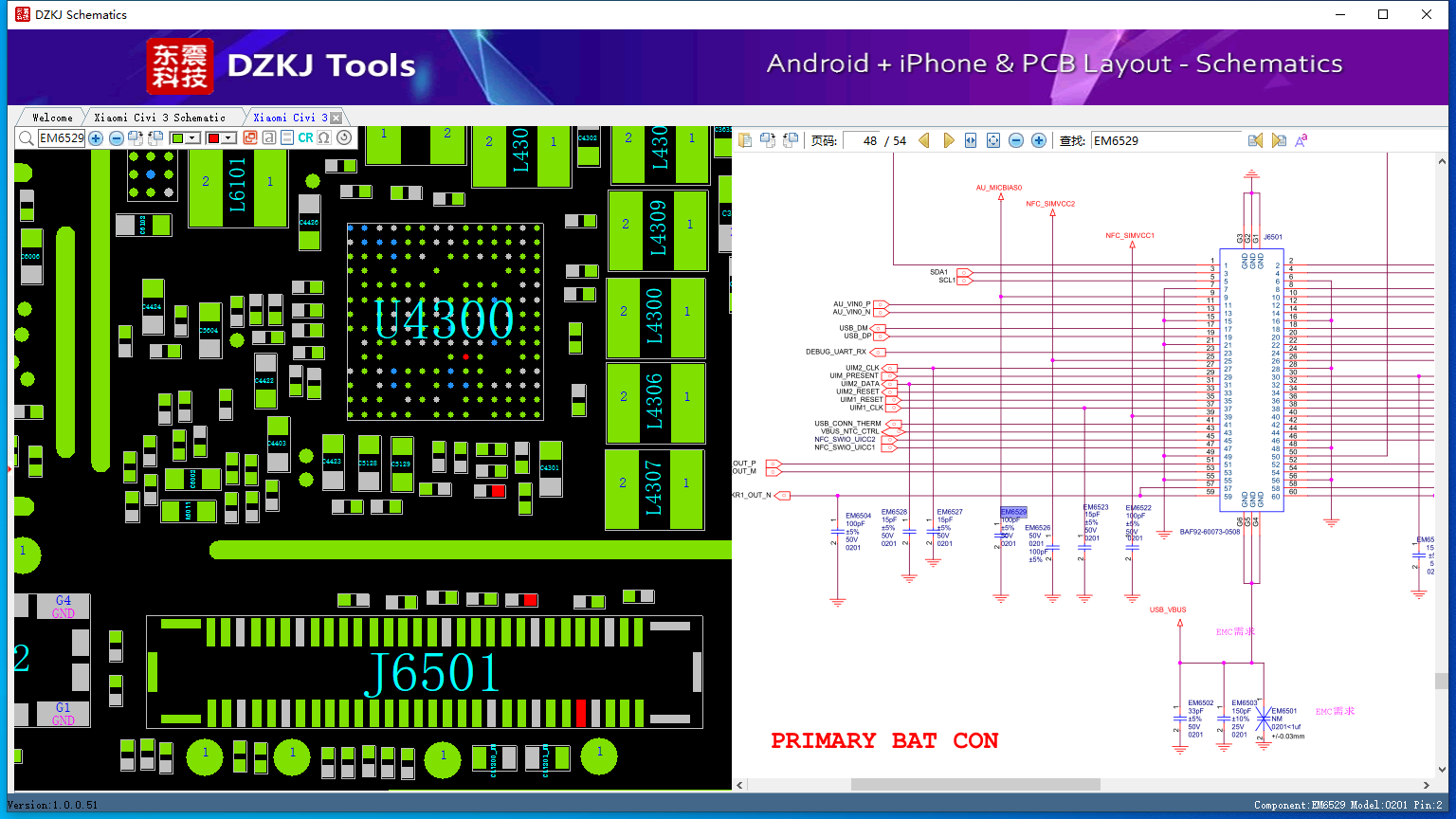Select the U4300 chip on the PCB

tap(445, 321)
